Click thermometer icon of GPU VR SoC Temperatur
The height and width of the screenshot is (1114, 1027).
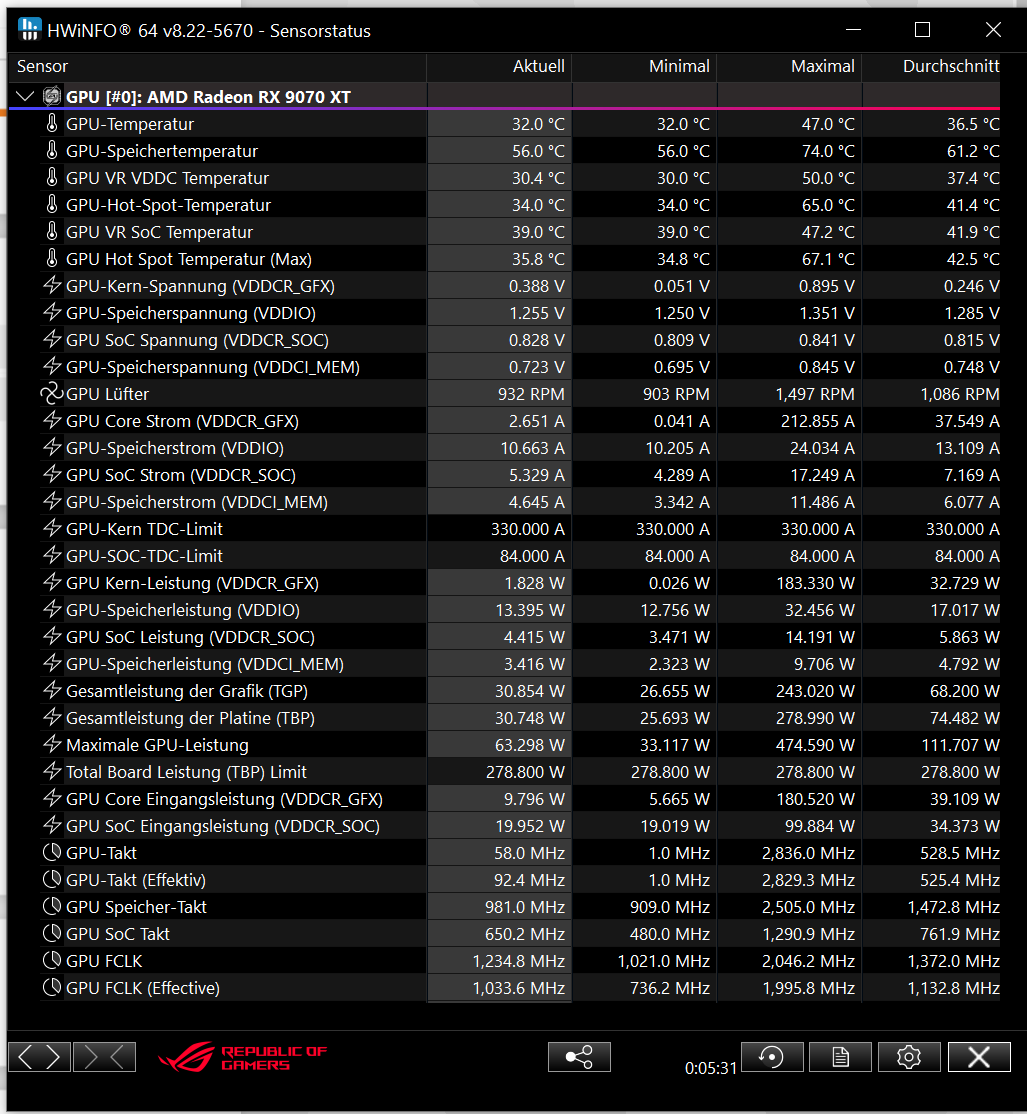[52, 232]
